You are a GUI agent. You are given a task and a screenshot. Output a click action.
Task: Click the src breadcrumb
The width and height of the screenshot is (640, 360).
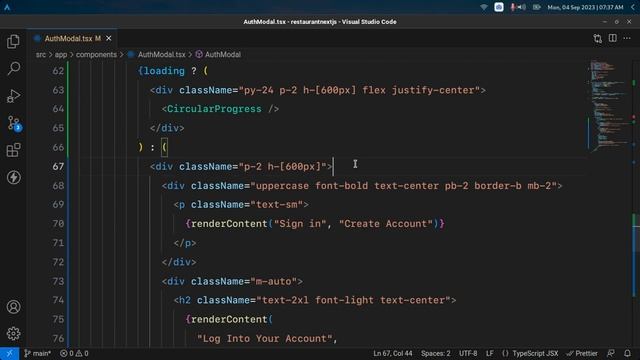[41, 54]
